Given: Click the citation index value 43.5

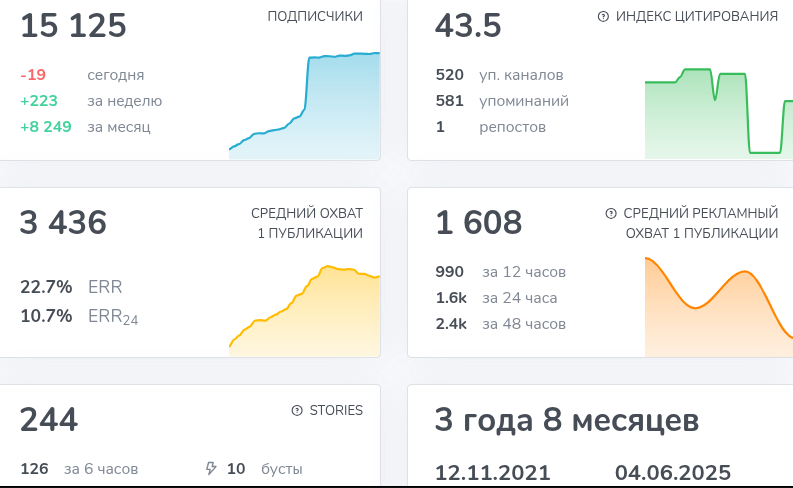Looking at the screenshot, I should click(x=468, y=25).
